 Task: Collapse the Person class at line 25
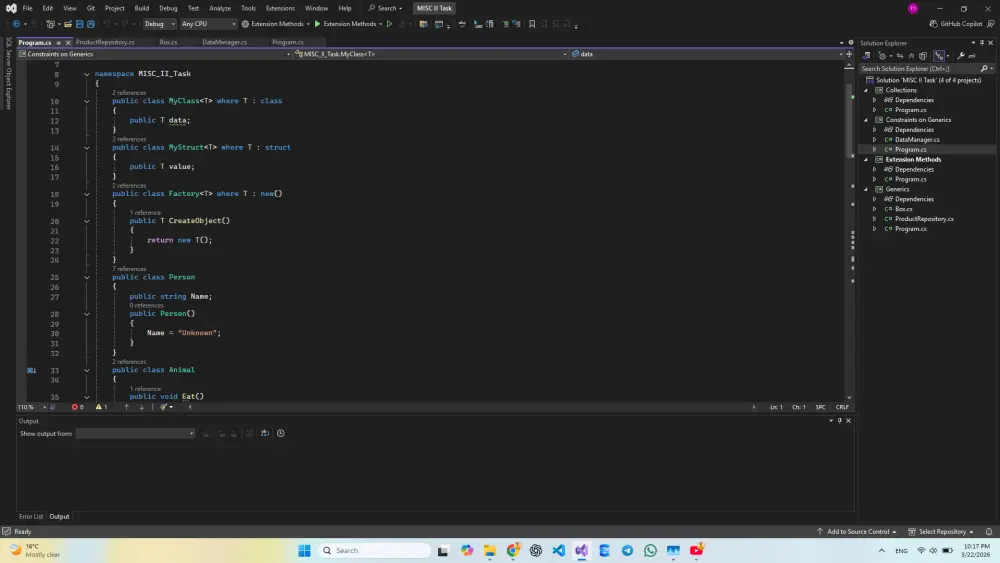87,277
